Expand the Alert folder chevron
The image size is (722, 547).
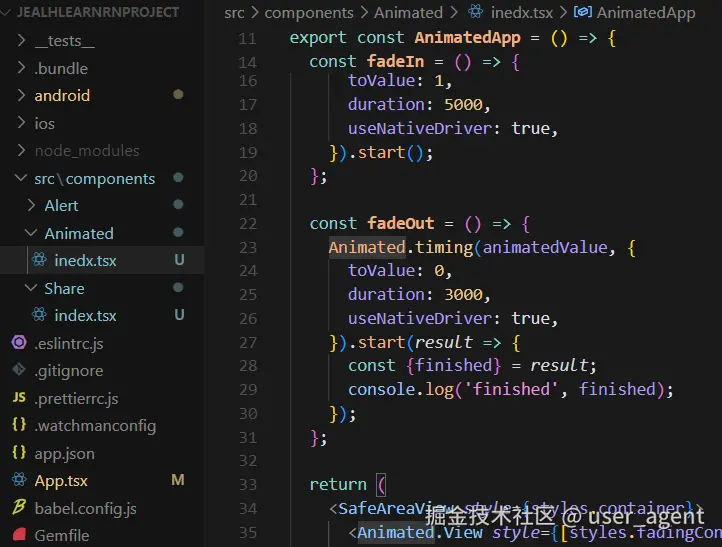(x=31, y=205)
